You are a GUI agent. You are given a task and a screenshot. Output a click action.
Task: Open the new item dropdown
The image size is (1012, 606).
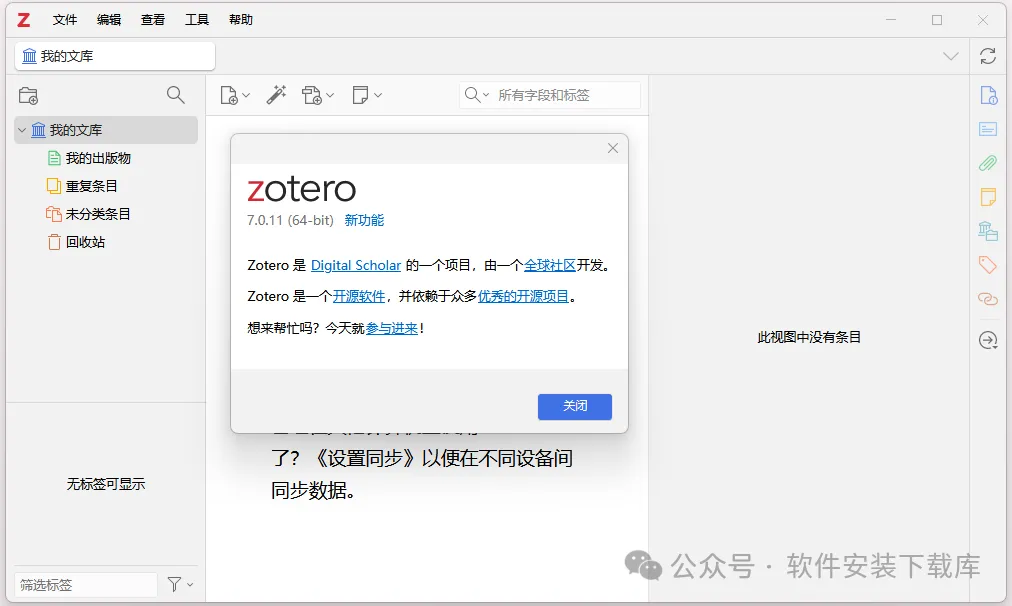coord(235,96)
